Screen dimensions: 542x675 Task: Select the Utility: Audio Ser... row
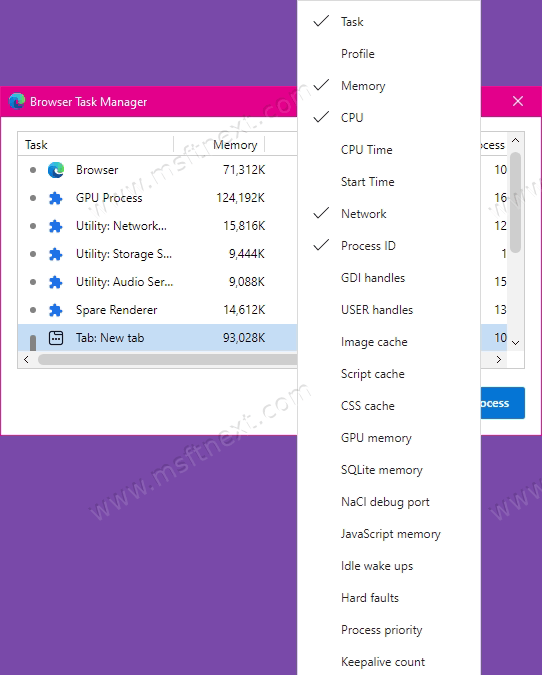158,282
